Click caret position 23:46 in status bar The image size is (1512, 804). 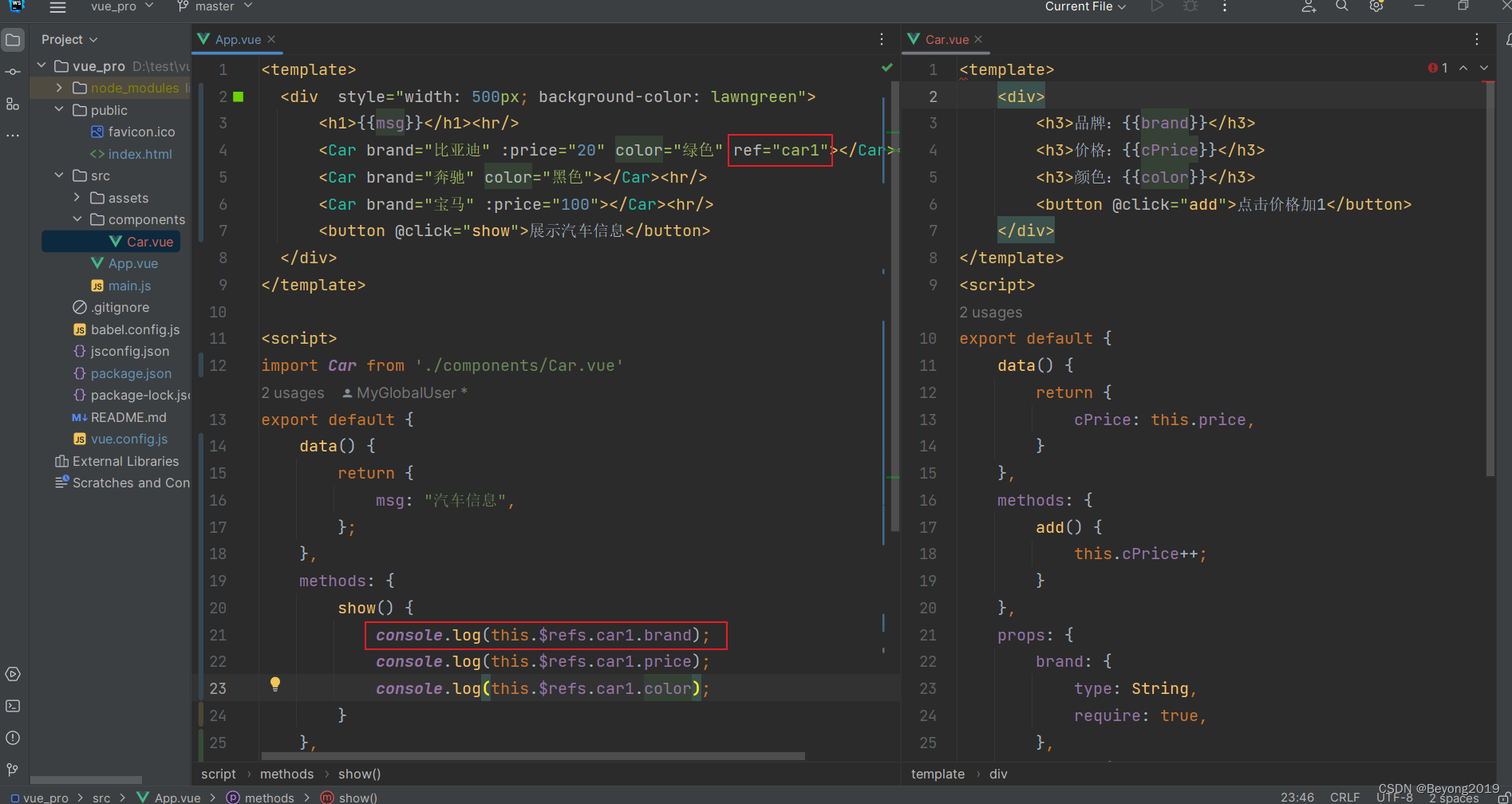1297,797
